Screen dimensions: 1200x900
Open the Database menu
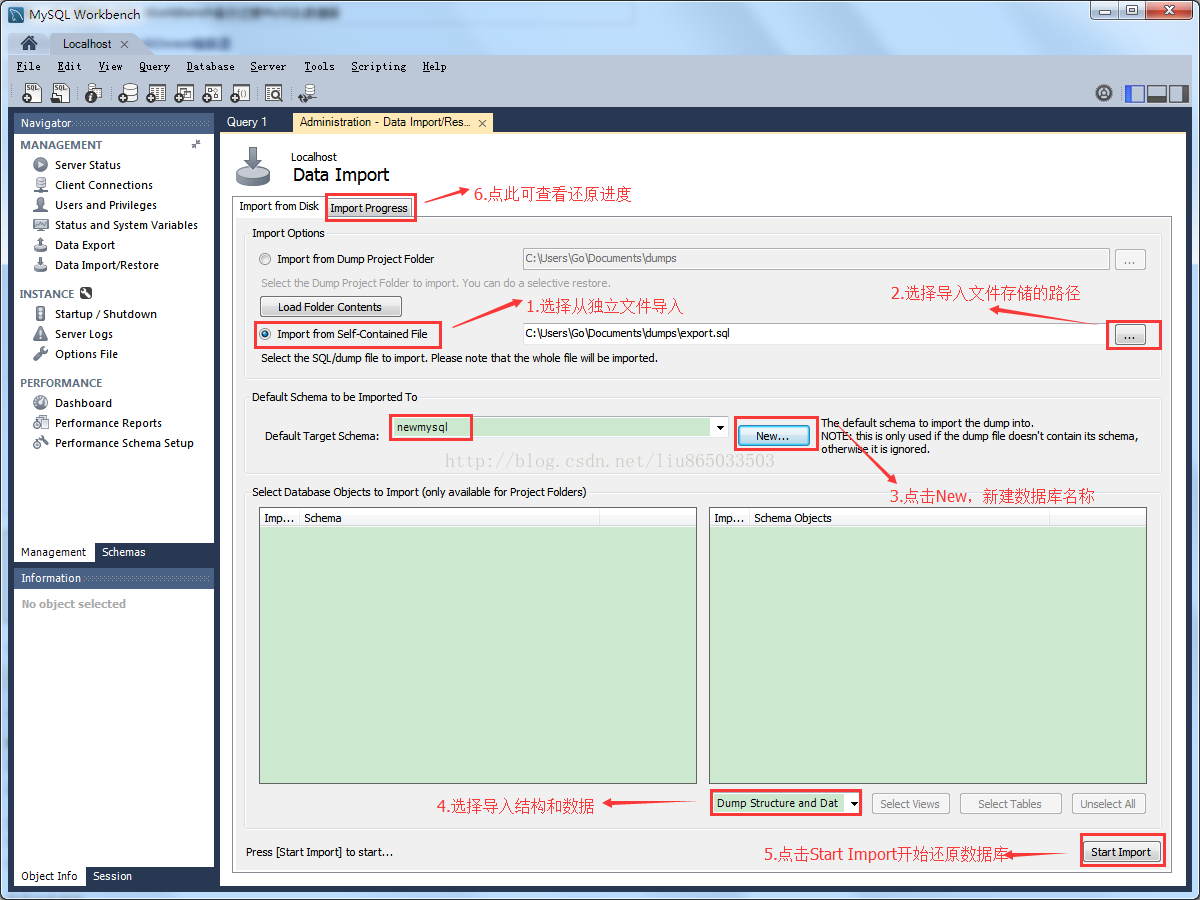point(210,66)
